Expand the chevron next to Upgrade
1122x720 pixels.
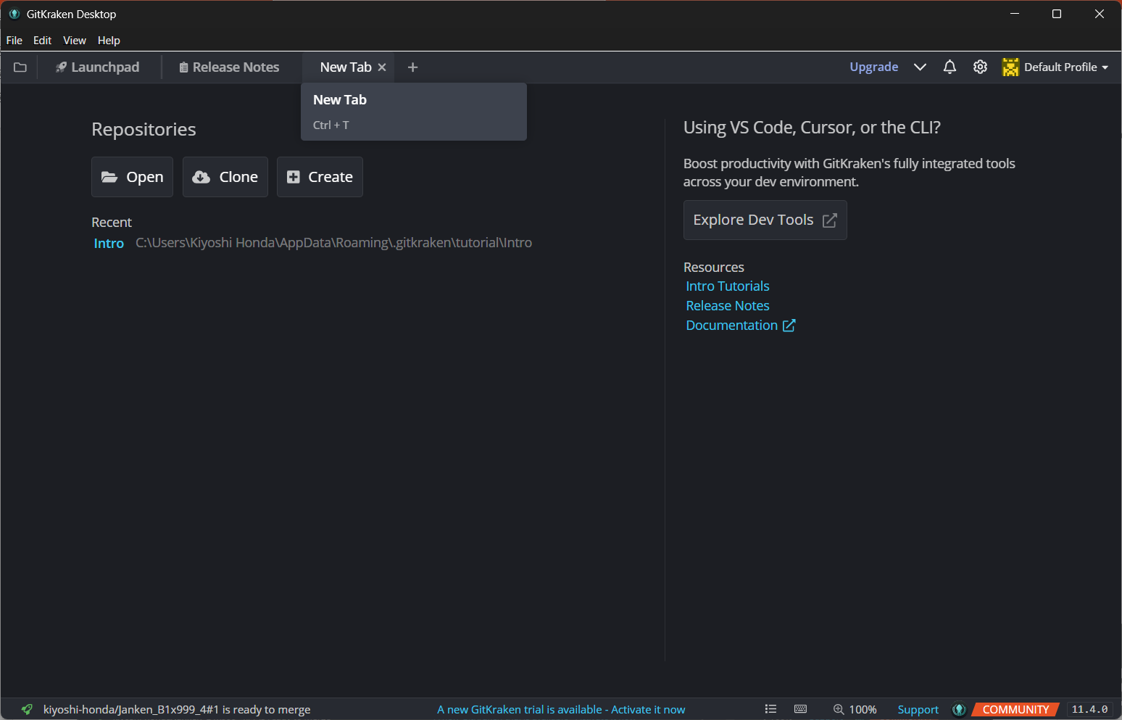pos(919,67)
